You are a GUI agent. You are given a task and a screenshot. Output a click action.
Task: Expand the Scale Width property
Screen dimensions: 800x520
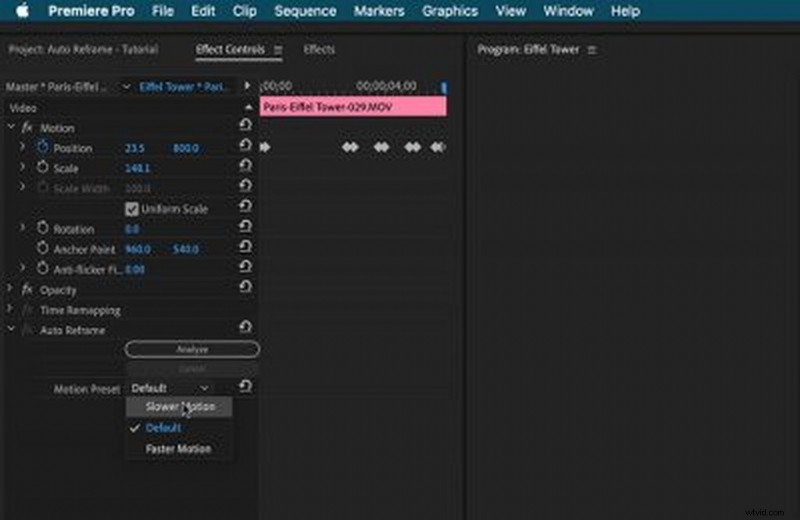(x=22, y=187)
